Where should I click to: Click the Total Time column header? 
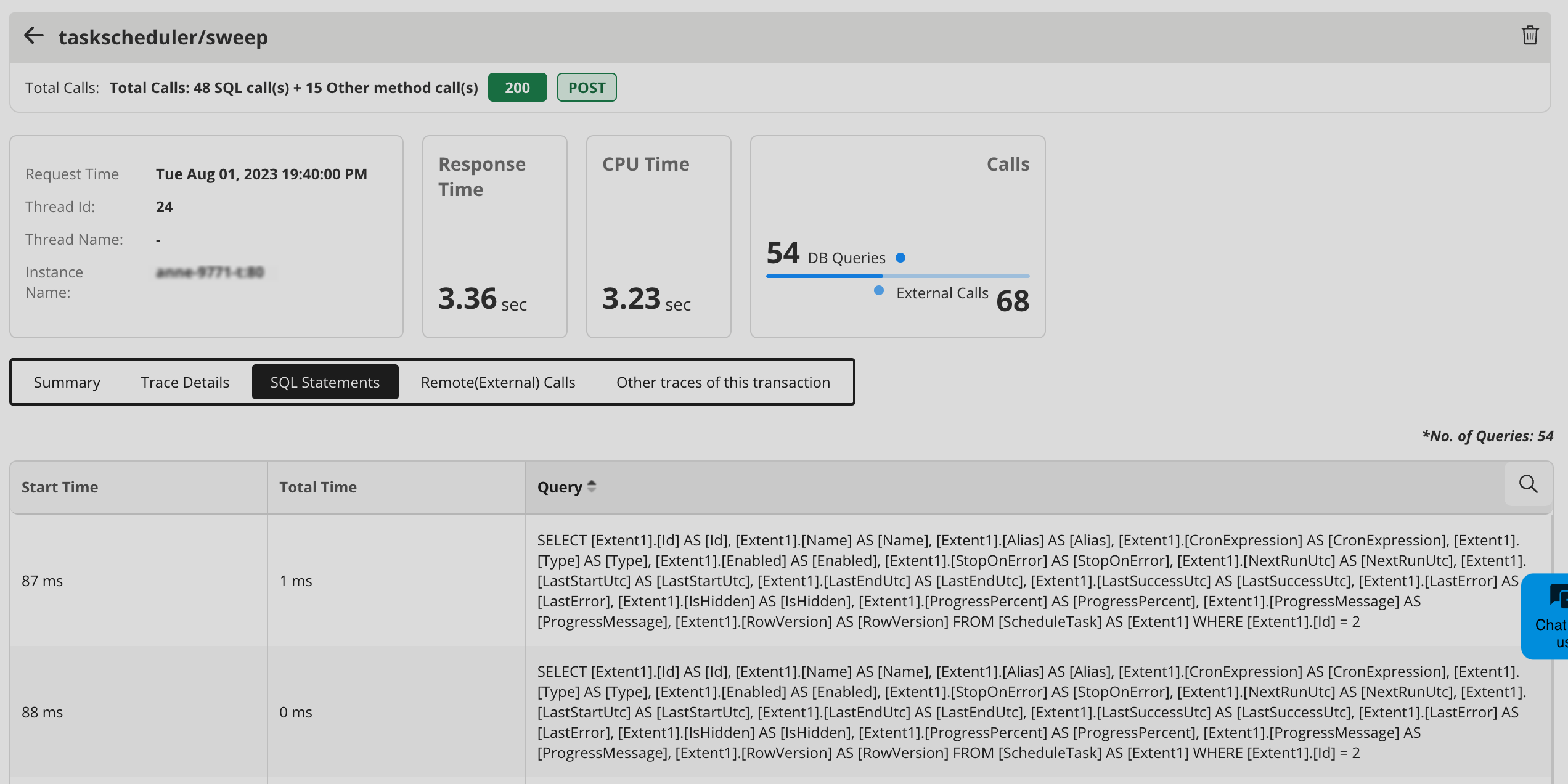(318, 487)
